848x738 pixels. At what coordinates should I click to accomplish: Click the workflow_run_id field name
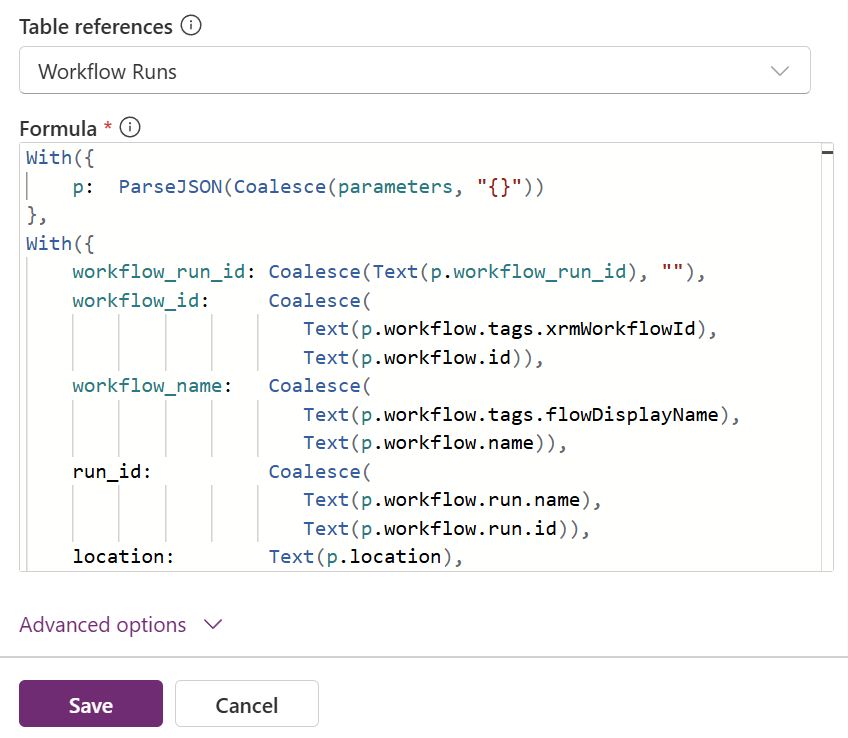[x=158, y=273]
